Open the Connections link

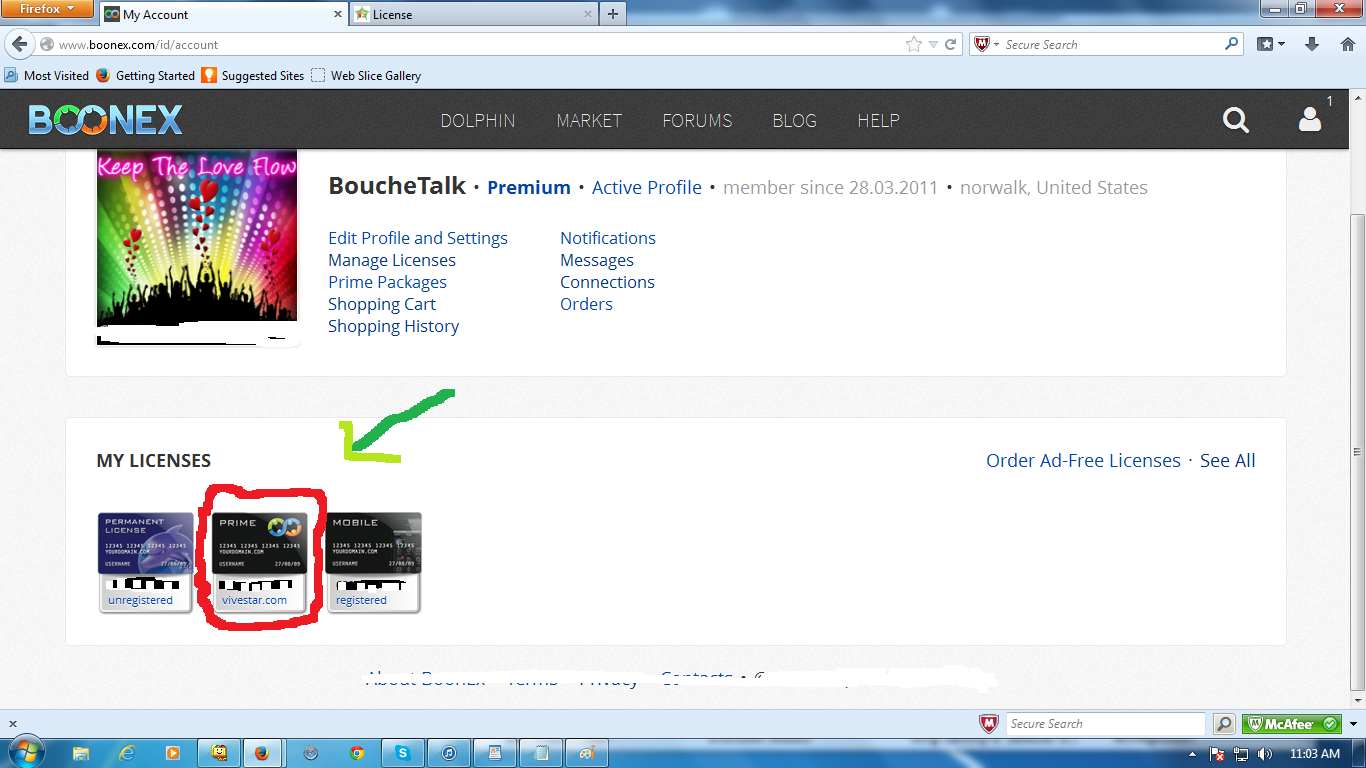[x=607, y=282]
